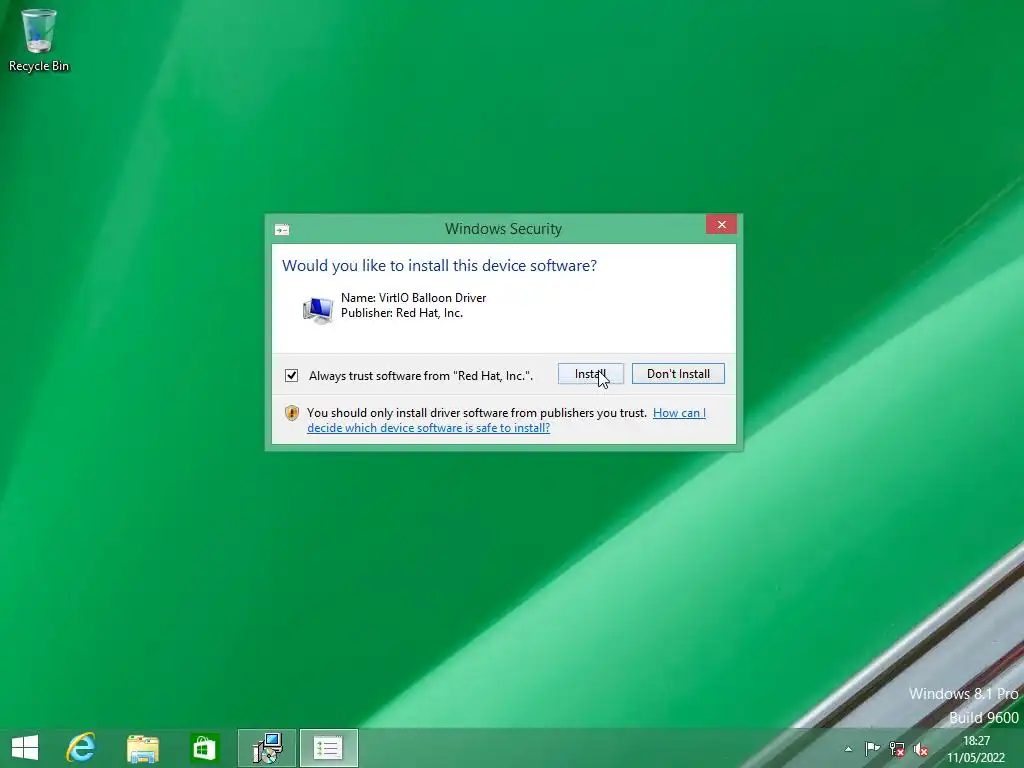Click the device computer icon in dialog
Image resolution: width=1024 pixels, height=768 pixels.
[x=317, y=310]
